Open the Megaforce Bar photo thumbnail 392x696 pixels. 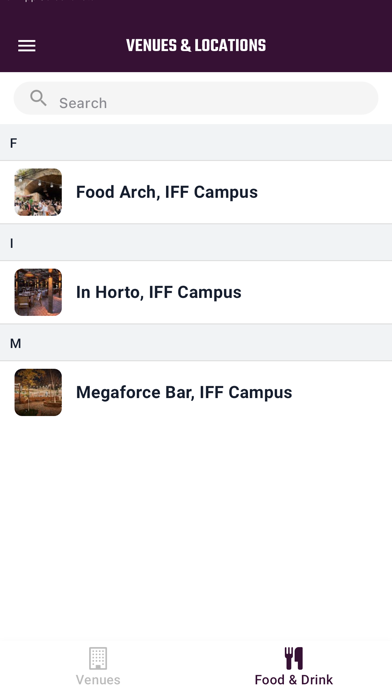pyautogui.click(x=38, y=392)
